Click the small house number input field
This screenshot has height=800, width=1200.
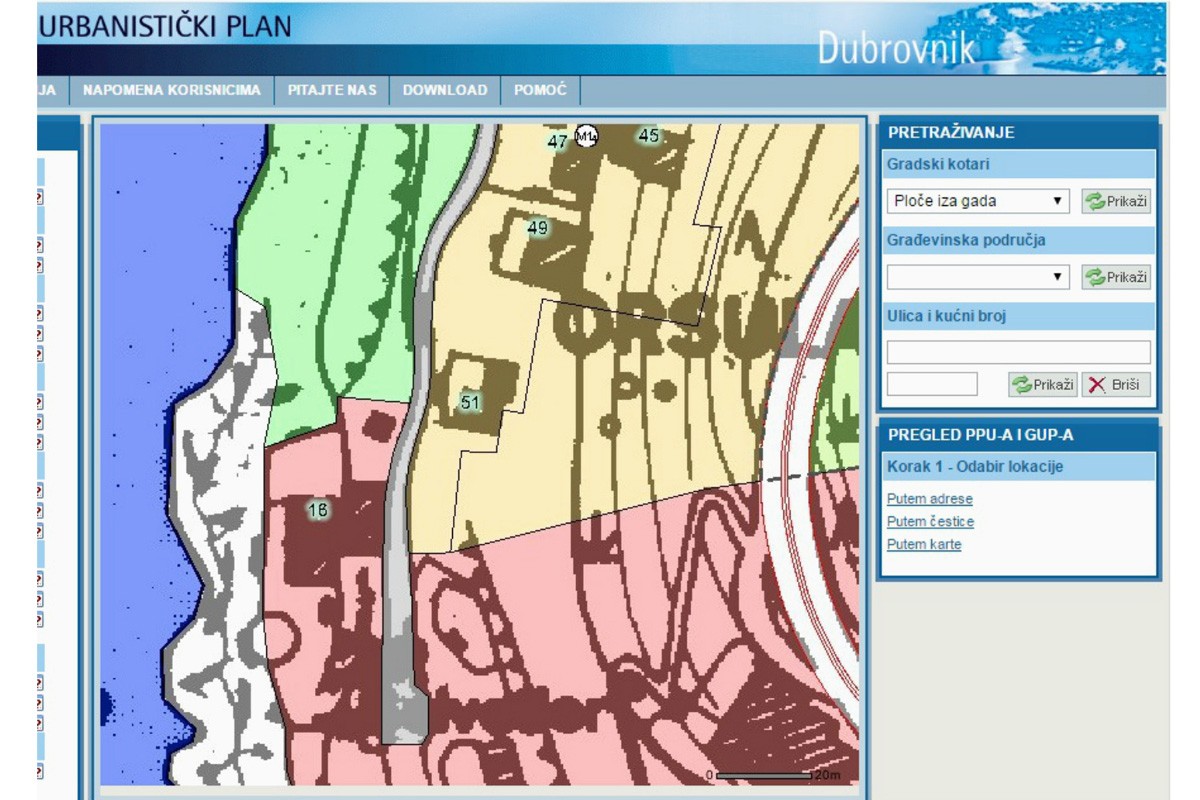[932, 384]
